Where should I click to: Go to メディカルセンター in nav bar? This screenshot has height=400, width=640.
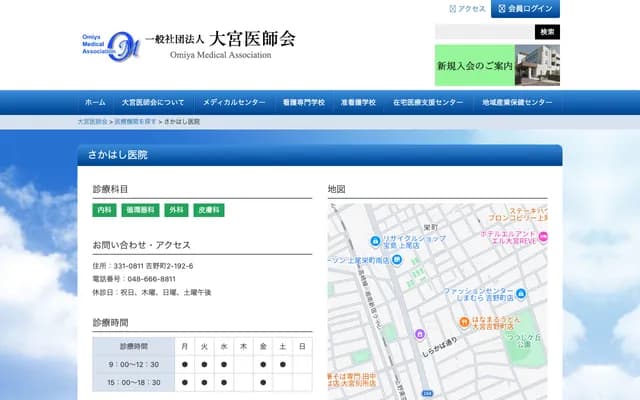coord(234,103)
